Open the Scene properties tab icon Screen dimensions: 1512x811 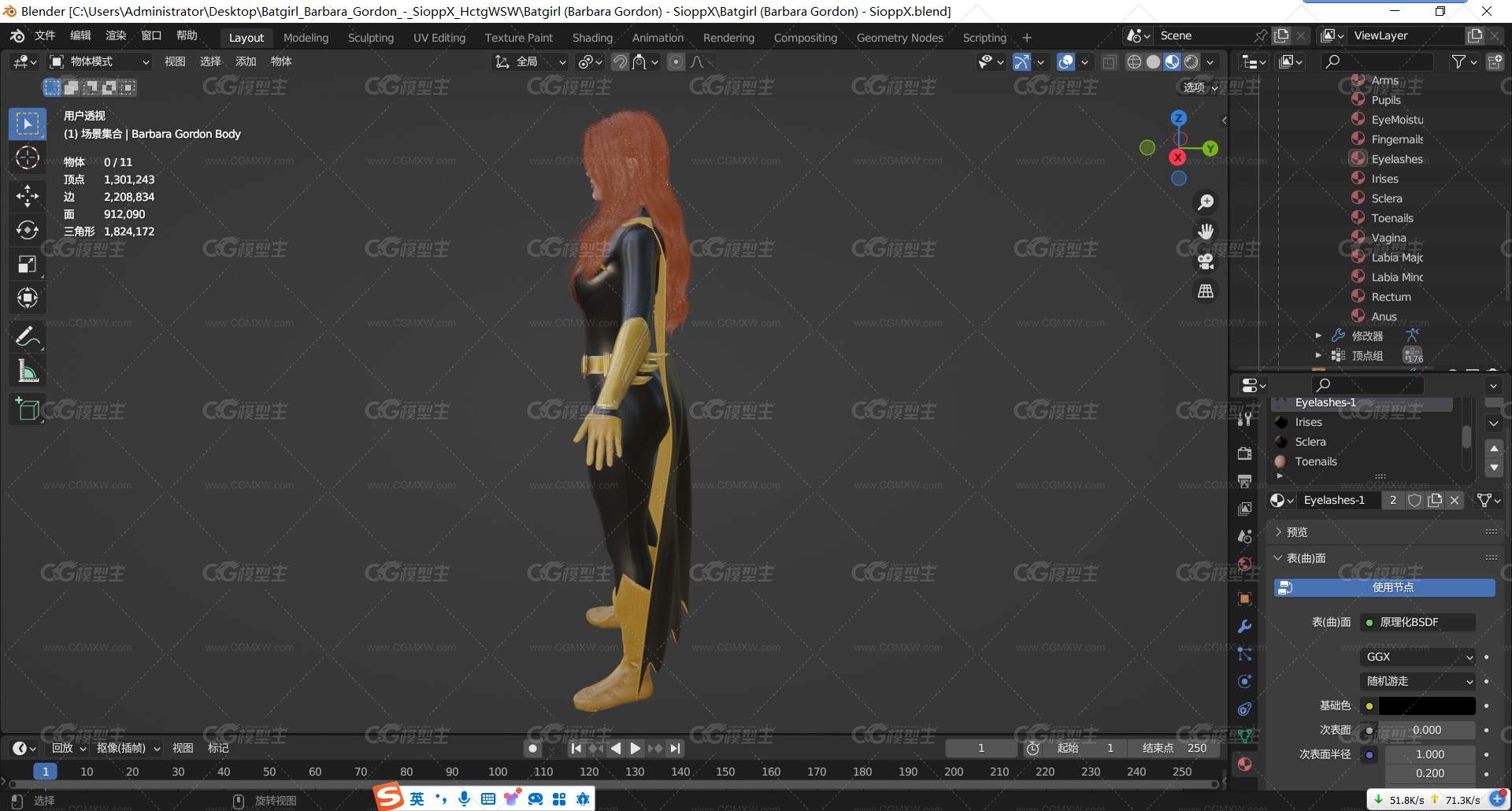click(1245, 536)
